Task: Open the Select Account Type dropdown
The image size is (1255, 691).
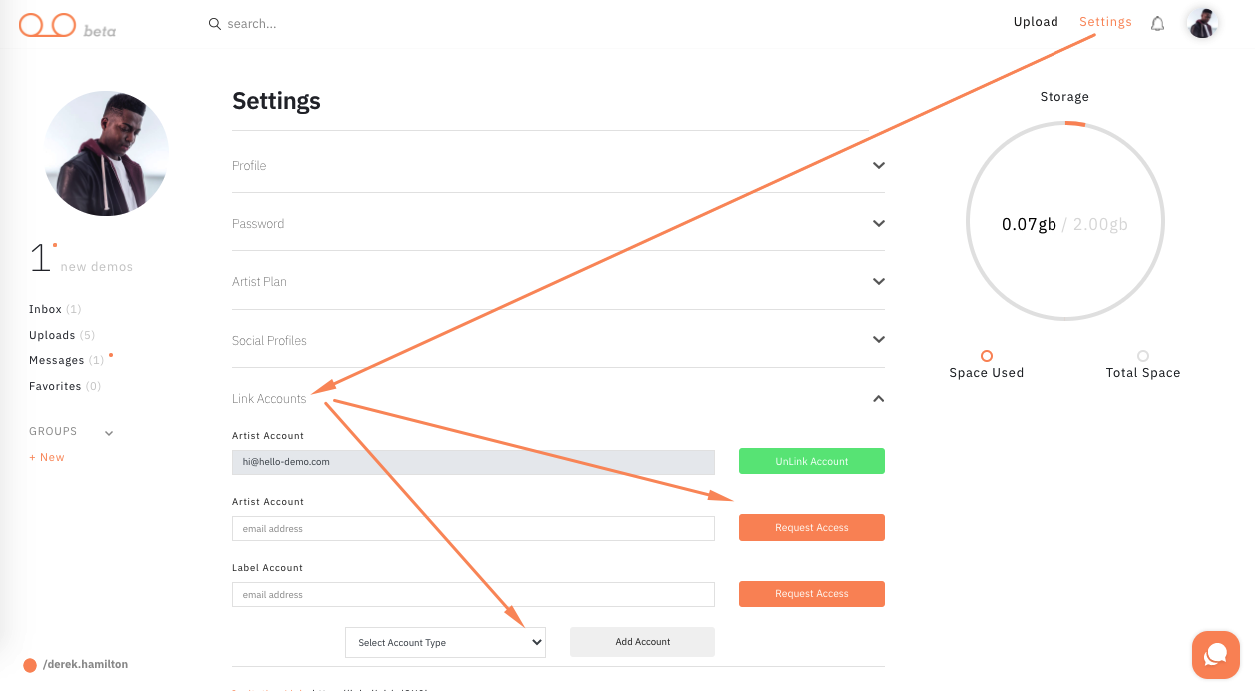Action: tap(445, 642)
